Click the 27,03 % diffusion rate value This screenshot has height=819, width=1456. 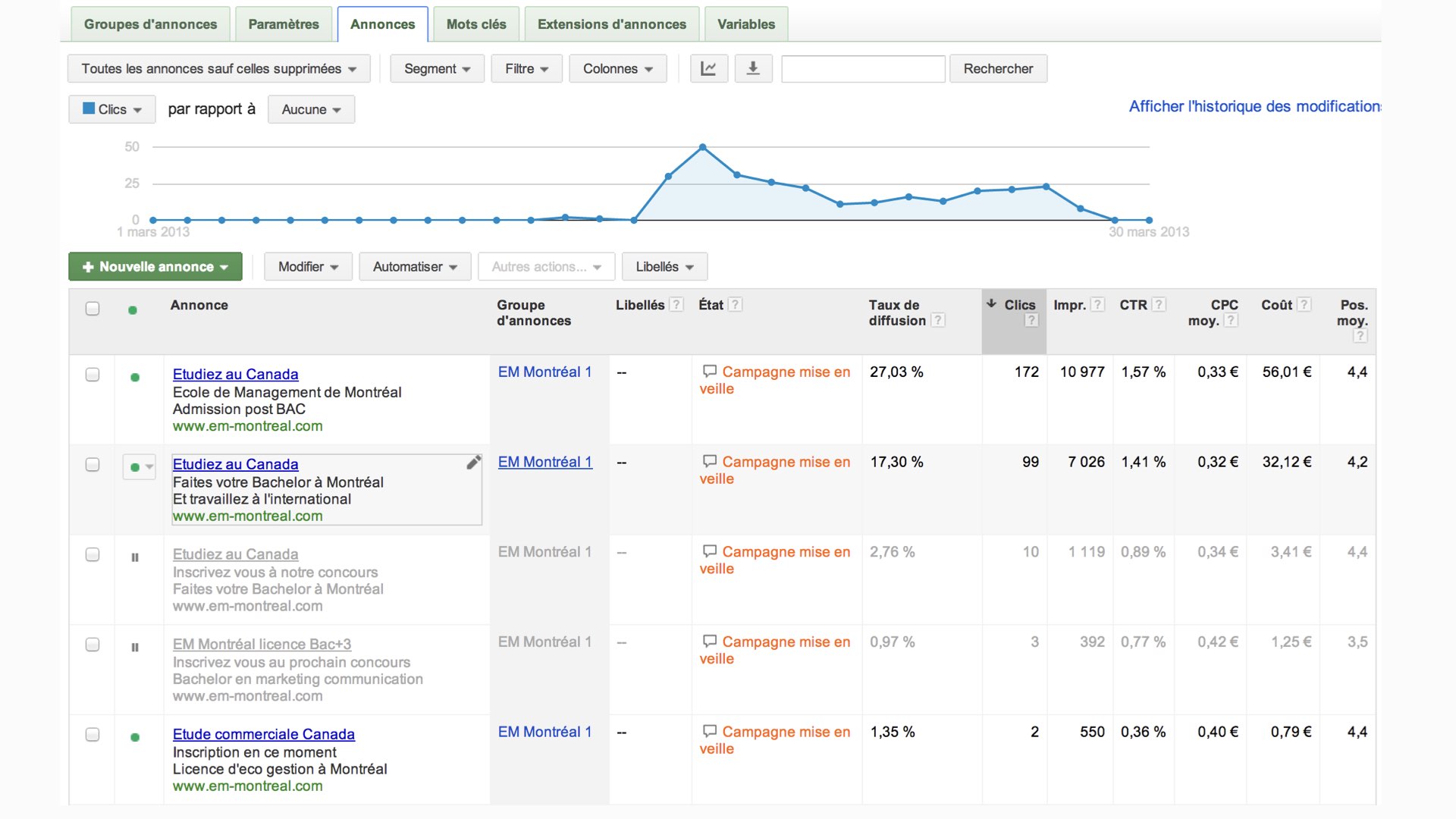pos(896,372)
